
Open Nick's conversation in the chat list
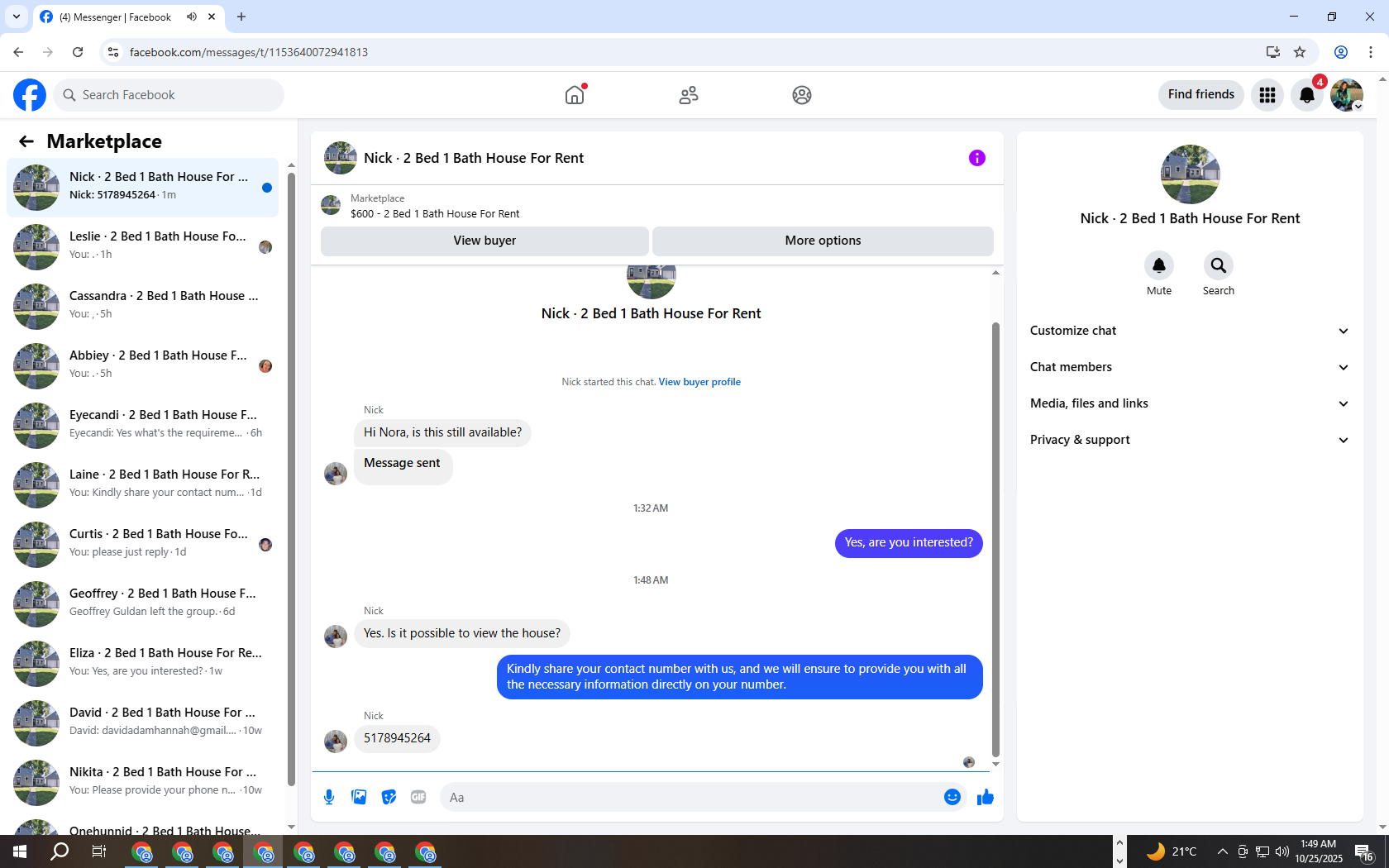click(142, 188)
